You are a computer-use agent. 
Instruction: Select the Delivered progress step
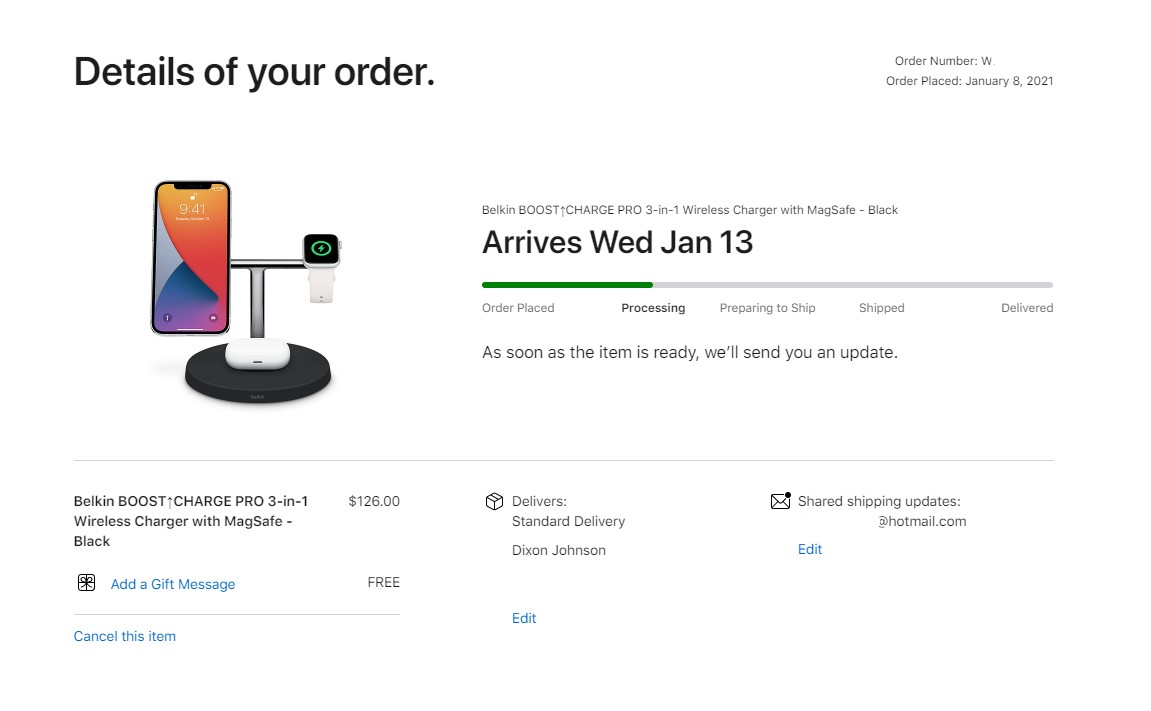coord(1027,308)
